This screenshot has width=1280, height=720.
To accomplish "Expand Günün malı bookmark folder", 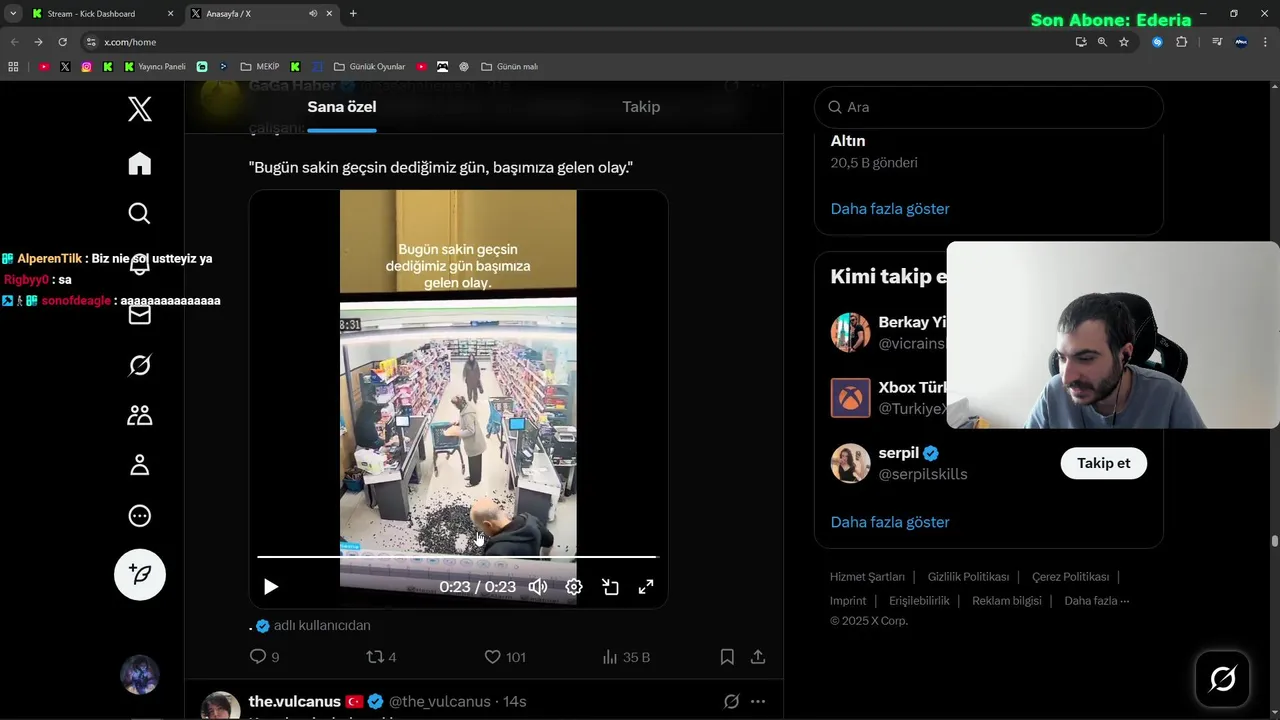I will click(510, 67).
